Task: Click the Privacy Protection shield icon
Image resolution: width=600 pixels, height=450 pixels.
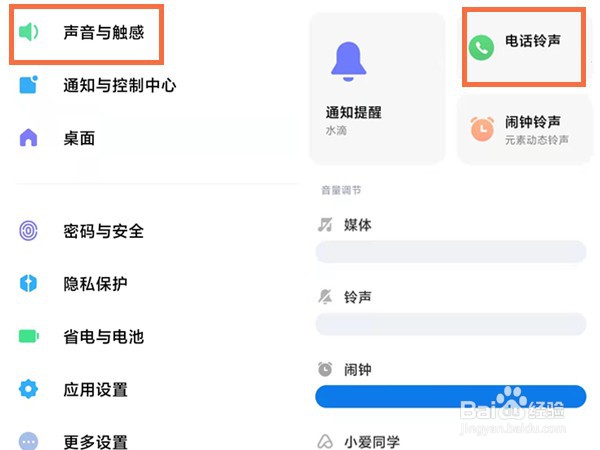Action: coord(28,284)
